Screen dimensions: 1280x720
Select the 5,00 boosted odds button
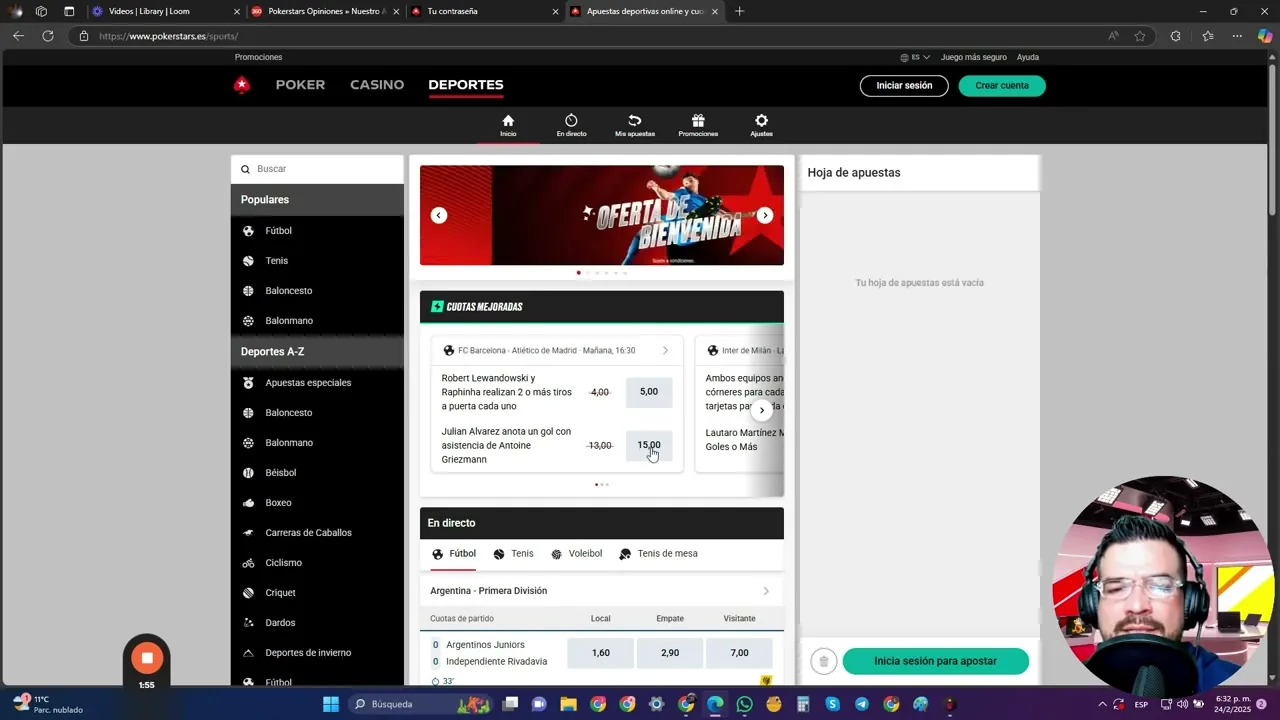(649, 392)
